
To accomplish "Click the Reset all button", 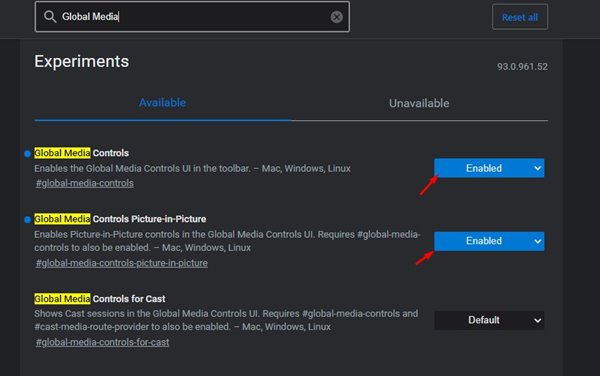I will click(520, 17).
